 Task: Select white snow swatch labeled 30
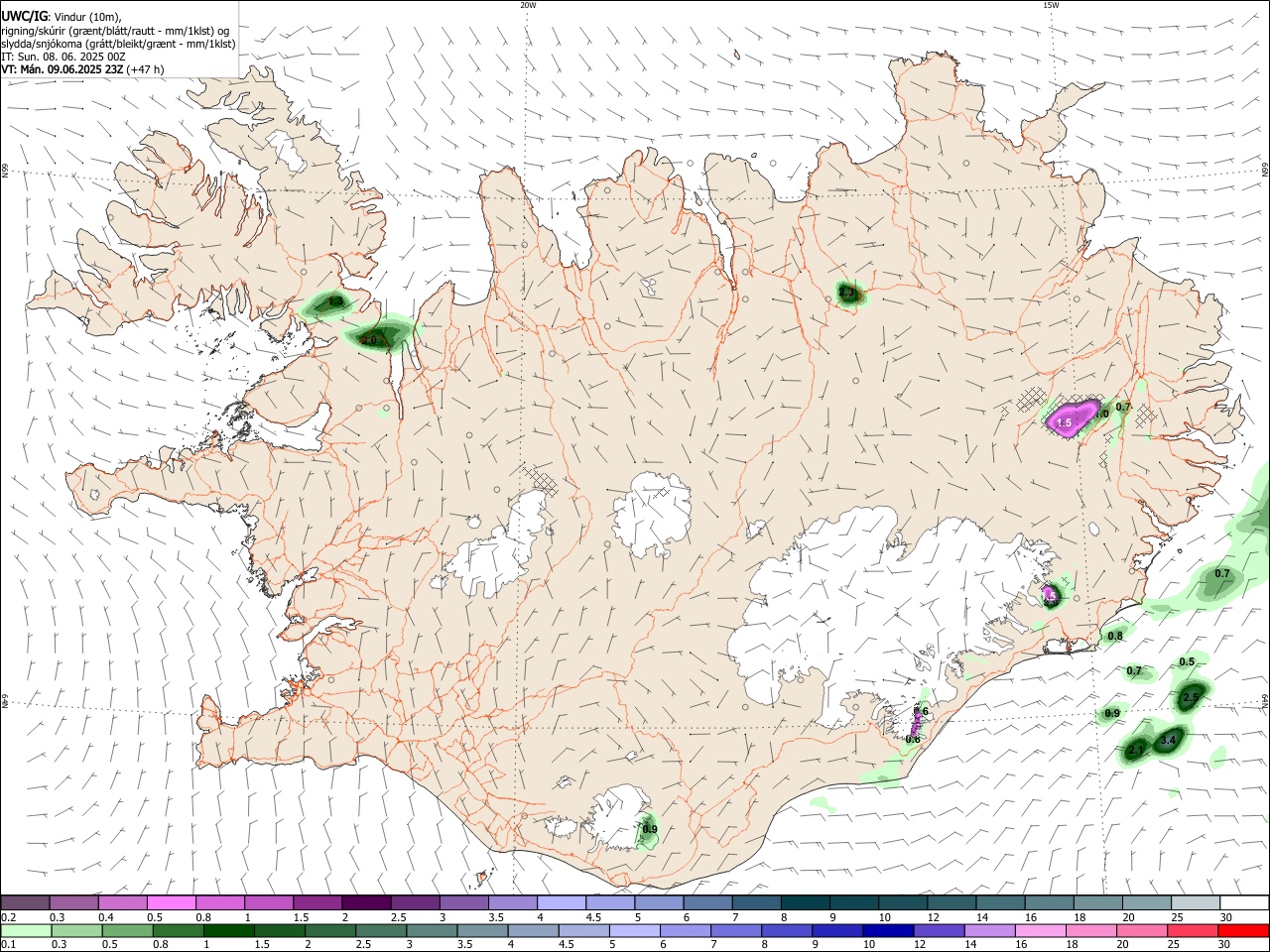1244,902
